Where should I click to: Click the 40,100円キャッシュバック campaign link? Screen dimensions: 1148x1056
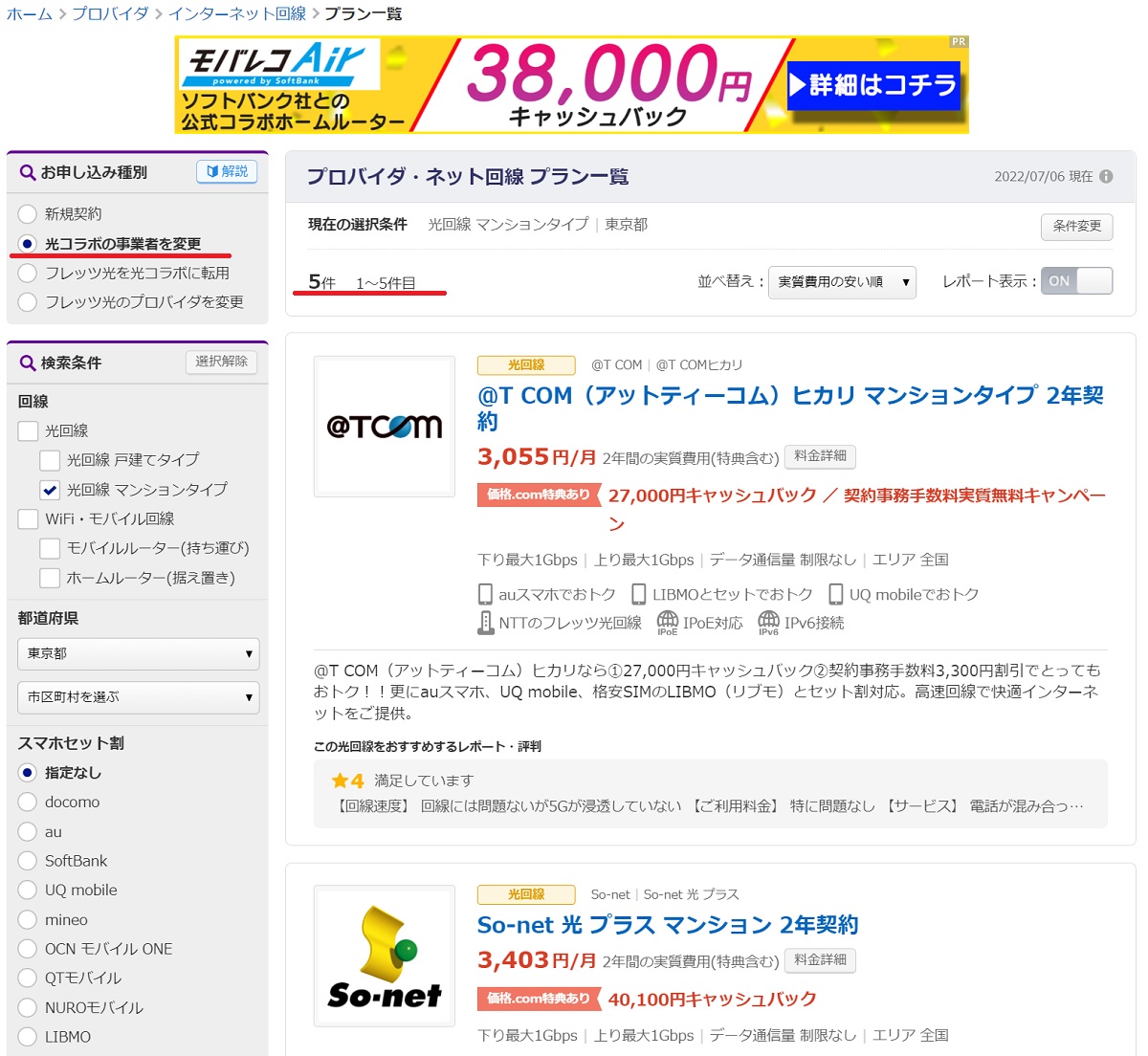click(712, 1000)
